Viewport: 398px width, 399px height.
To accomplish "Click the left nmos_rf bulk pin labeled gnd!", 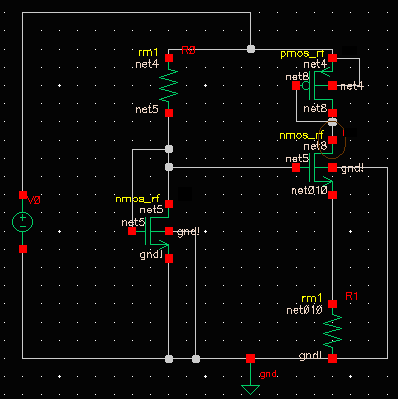I will [169, 231].
